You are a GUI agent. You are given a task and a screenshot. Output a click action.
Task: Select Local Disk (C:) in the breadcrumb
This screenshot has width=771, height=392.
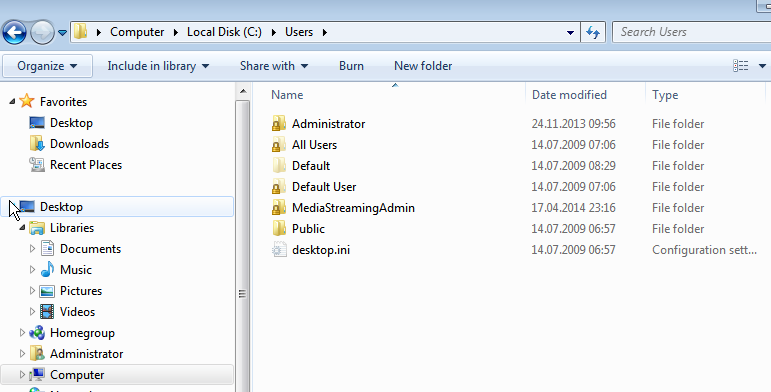(x=224, y=32)
